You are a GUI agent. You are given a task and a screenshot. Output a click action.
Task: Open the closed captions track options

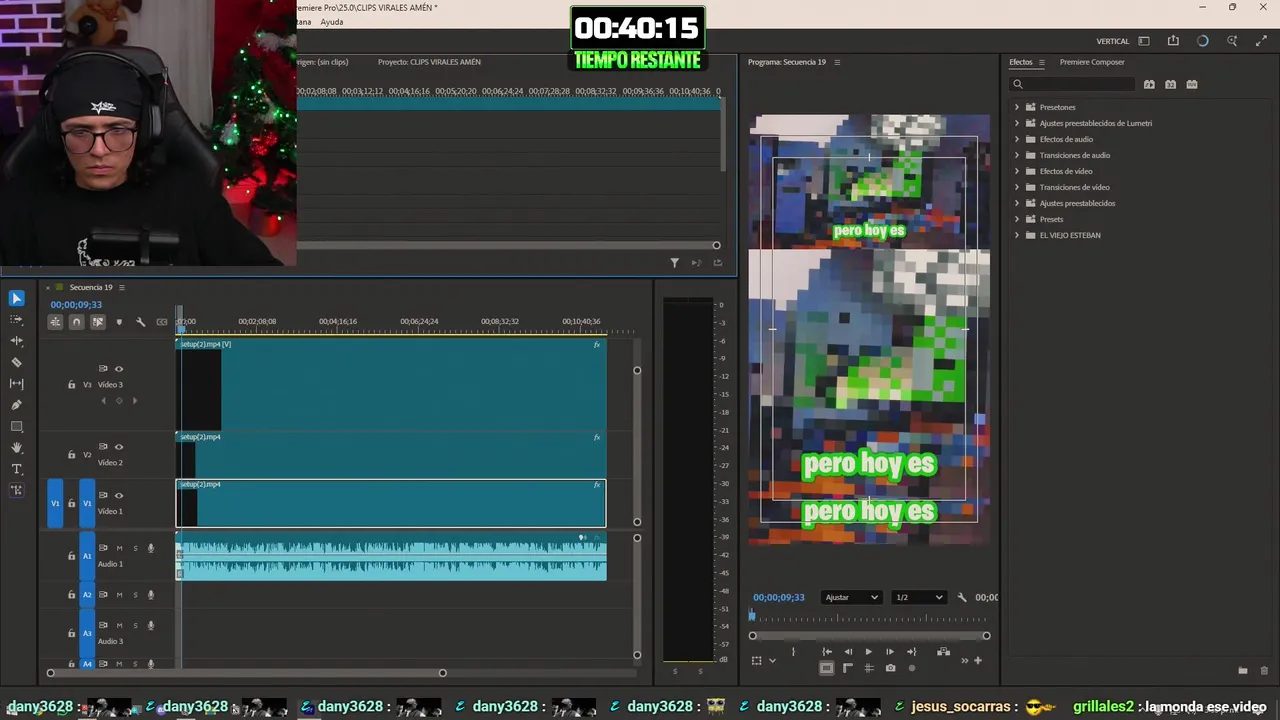[162, 322]
